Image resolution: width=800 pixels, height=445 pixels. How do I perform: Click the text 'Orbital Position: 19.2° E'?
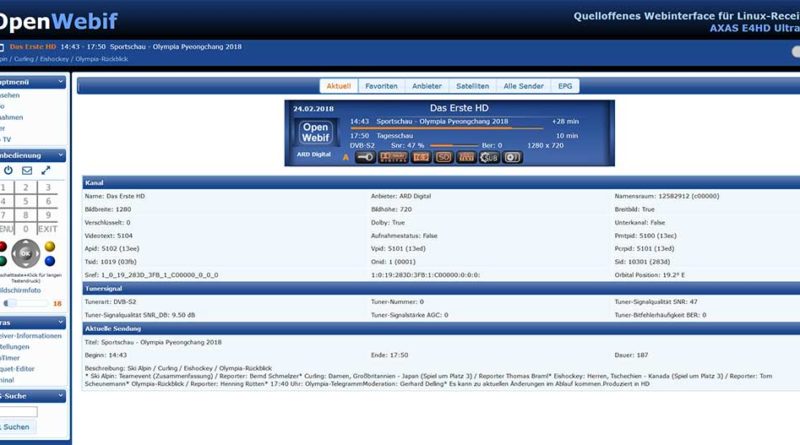649,275
